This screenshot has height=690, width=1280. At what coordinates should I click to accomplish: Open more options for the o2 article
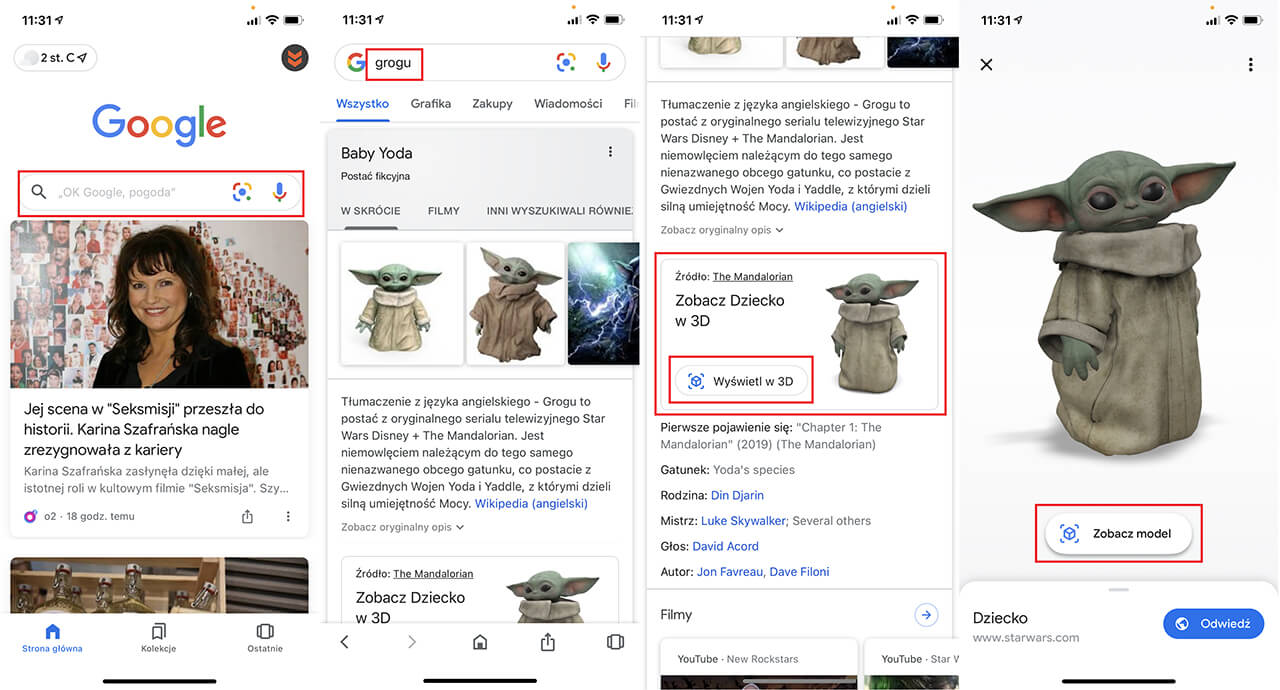pyautogui.click(x=288, y=517)
